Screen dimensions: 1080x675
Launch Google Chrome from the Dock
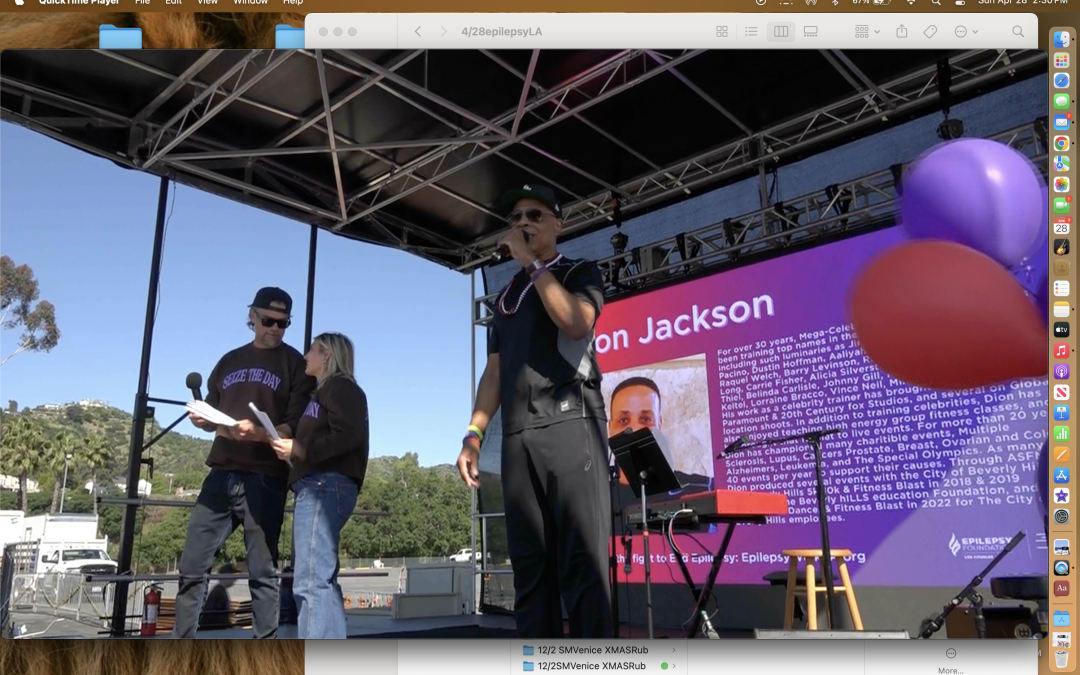(x=1061, y=143)
